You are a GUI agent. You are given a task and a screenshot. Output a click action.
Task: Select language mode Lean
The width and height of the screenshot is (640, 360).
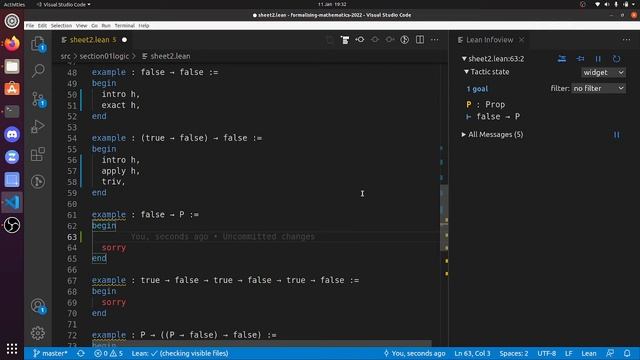pos(589,353)
